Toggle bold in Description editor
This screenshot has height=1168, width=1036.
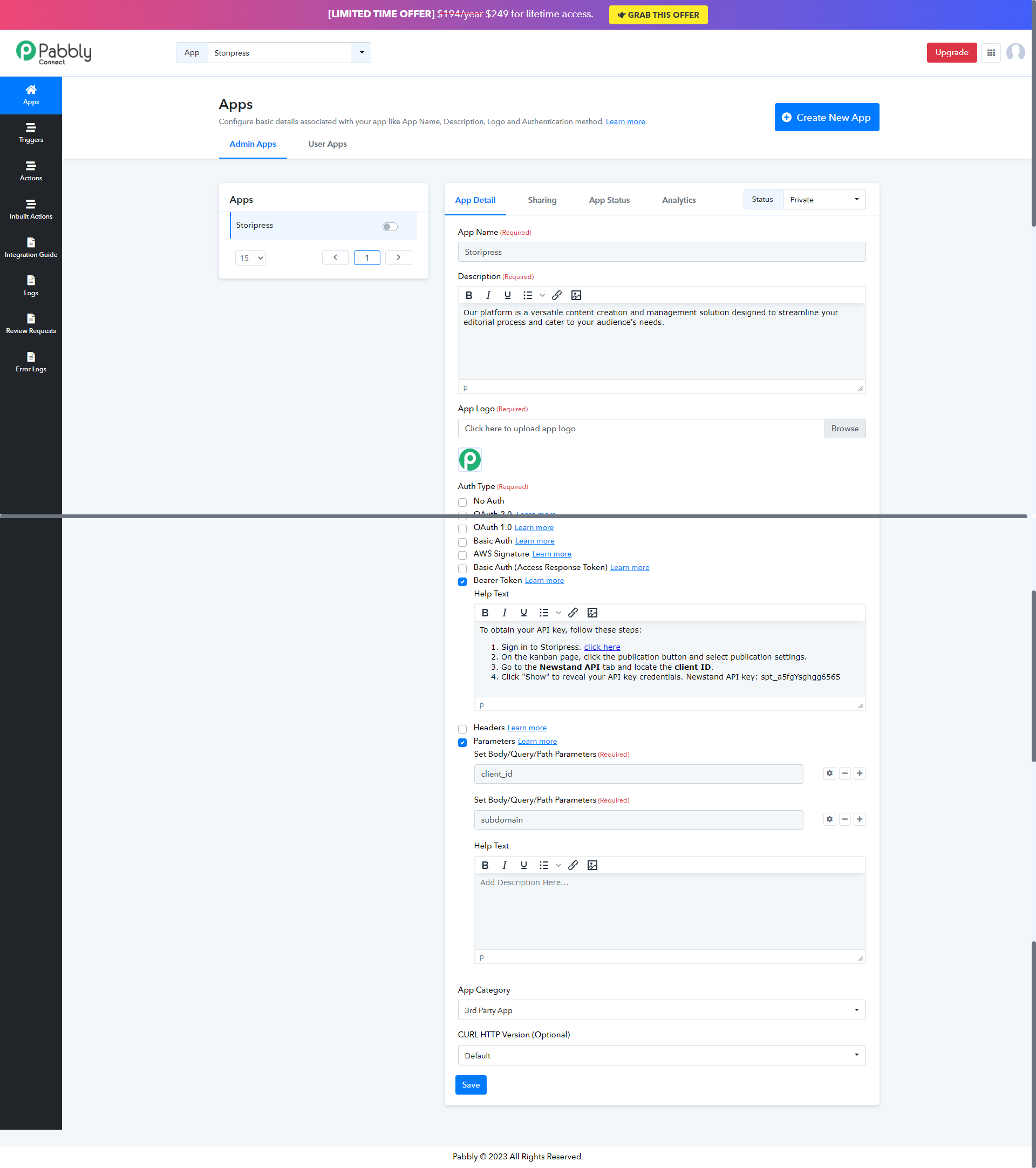[469, 295]
